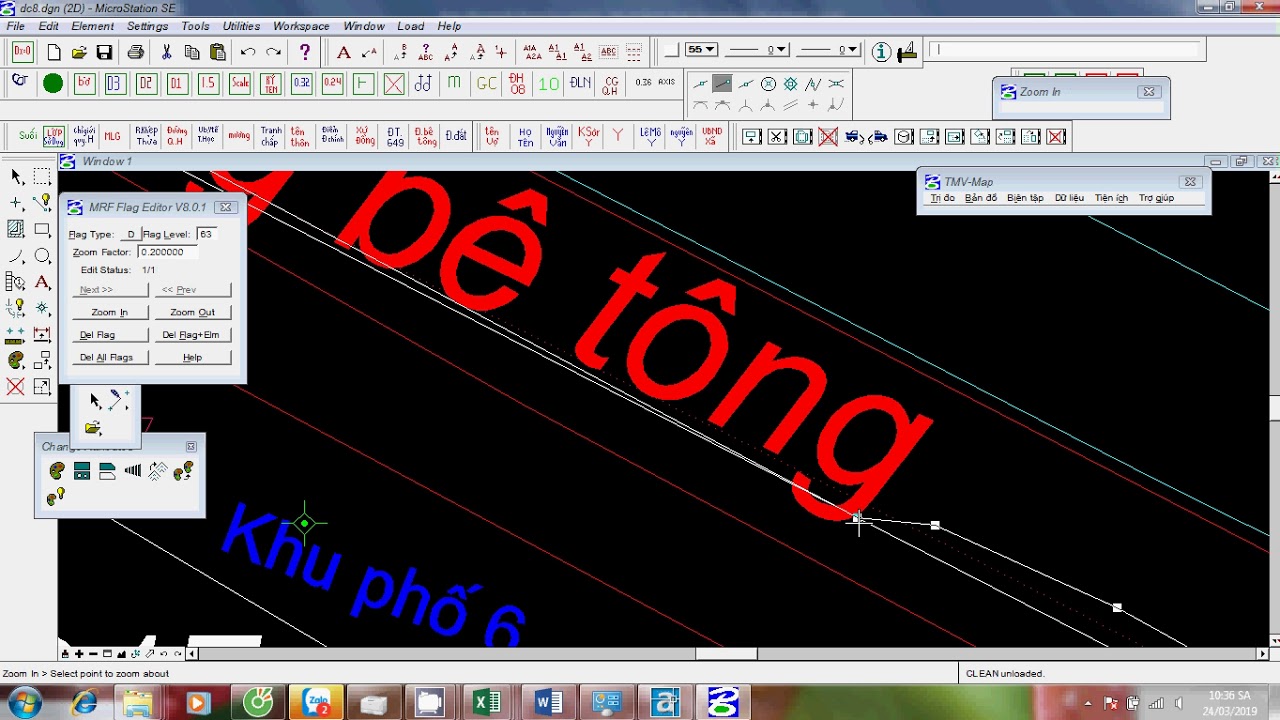Toggle the Flag Type D button

click(130, 234)
